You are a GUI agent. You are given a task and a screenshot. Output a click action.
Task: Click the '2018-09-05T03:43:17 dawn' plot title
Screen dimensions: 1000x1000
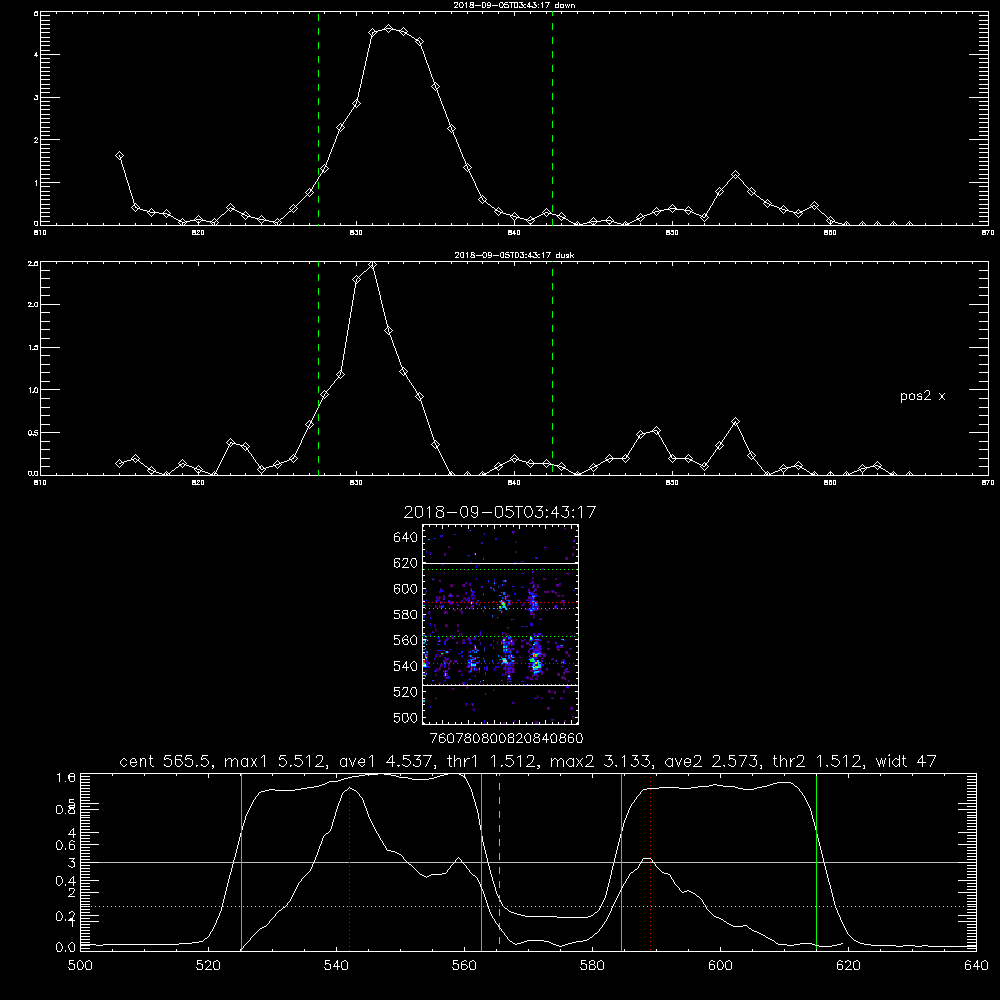pyautogui.click(x=514, y=5)
